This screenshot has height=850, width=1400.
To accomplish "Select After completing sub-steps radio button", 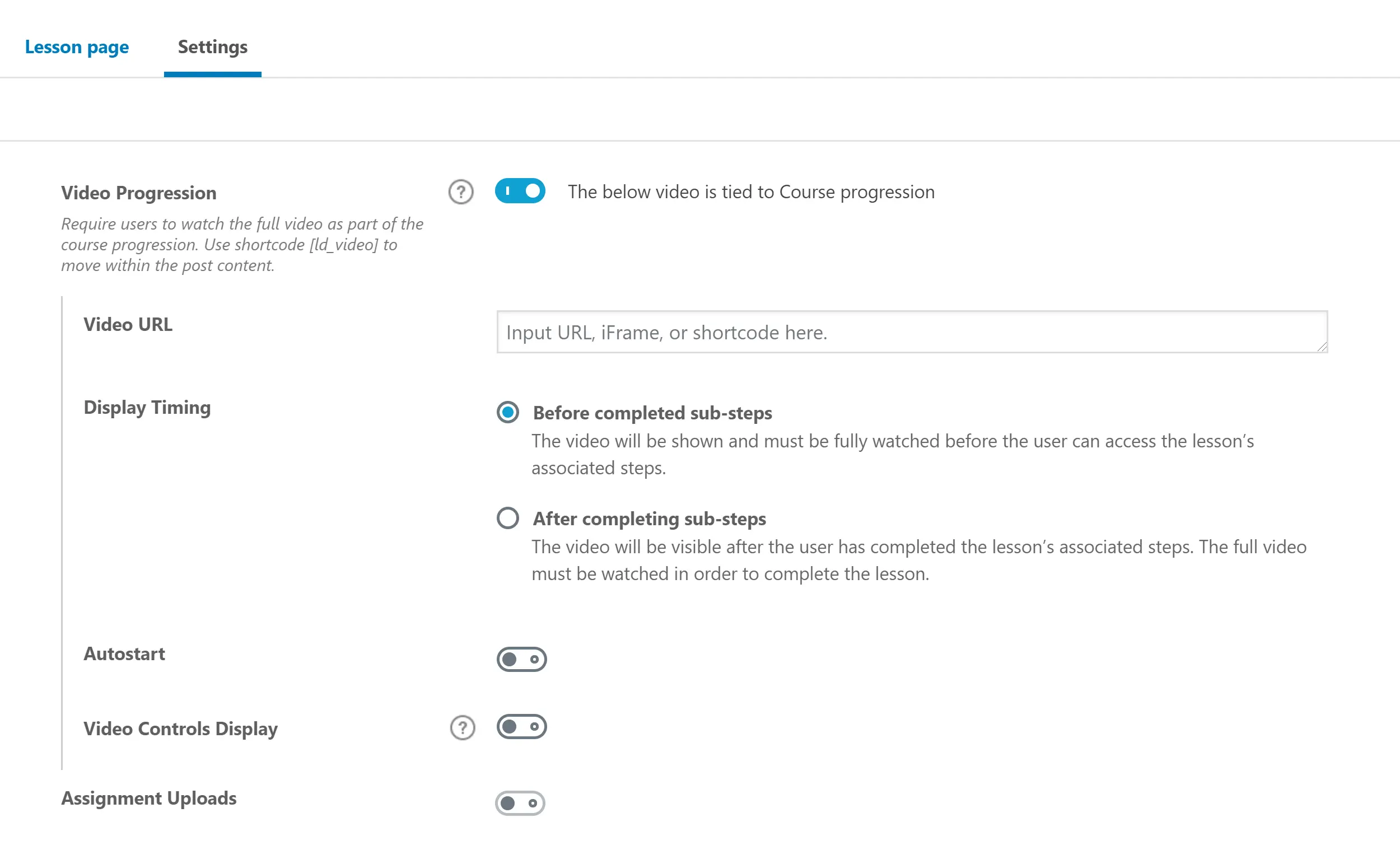I will tap(507, 517).
